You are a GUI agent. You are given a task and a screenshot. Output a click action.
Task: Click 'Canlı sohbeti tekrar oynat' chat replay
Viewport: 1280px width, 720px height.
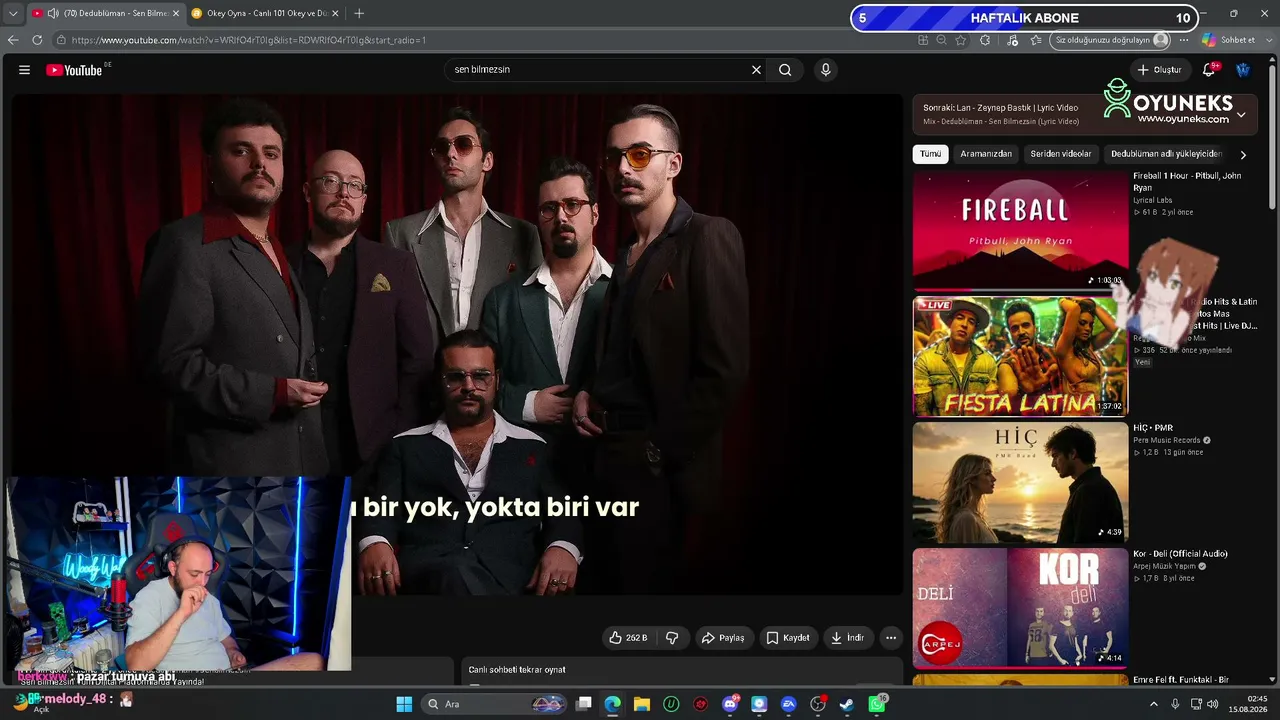click(x=517, y=670)
